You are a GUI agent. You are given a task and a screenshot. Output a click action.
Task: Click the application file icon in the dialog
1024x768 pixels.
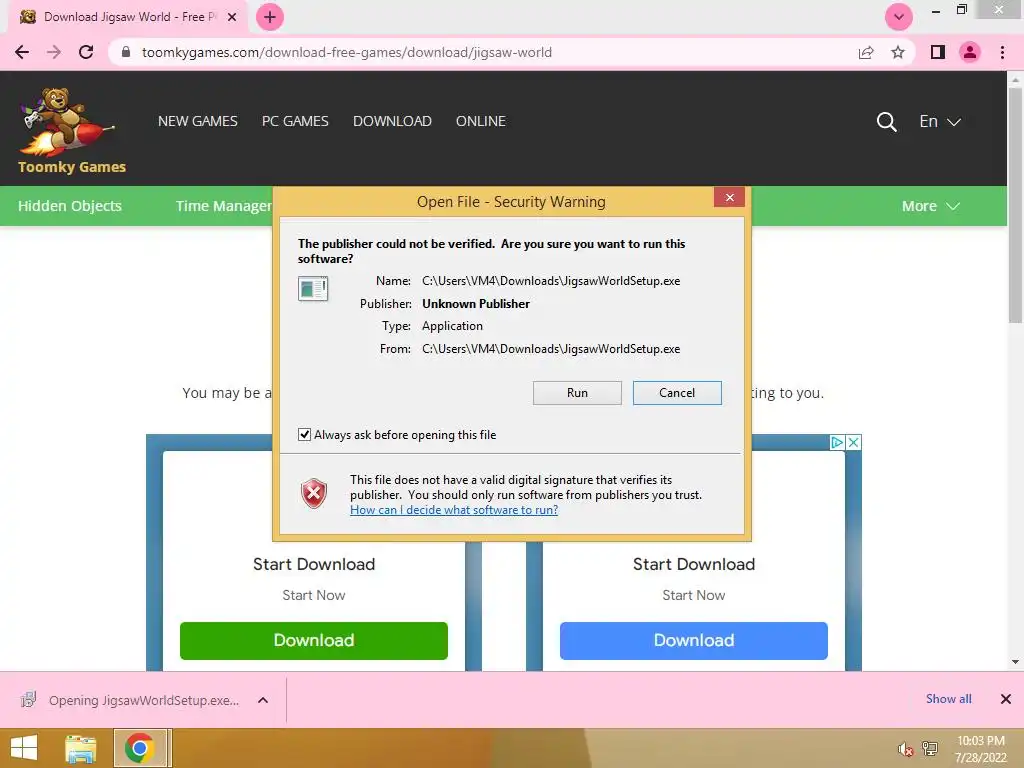pyautogui.click(x=313, y=288)
